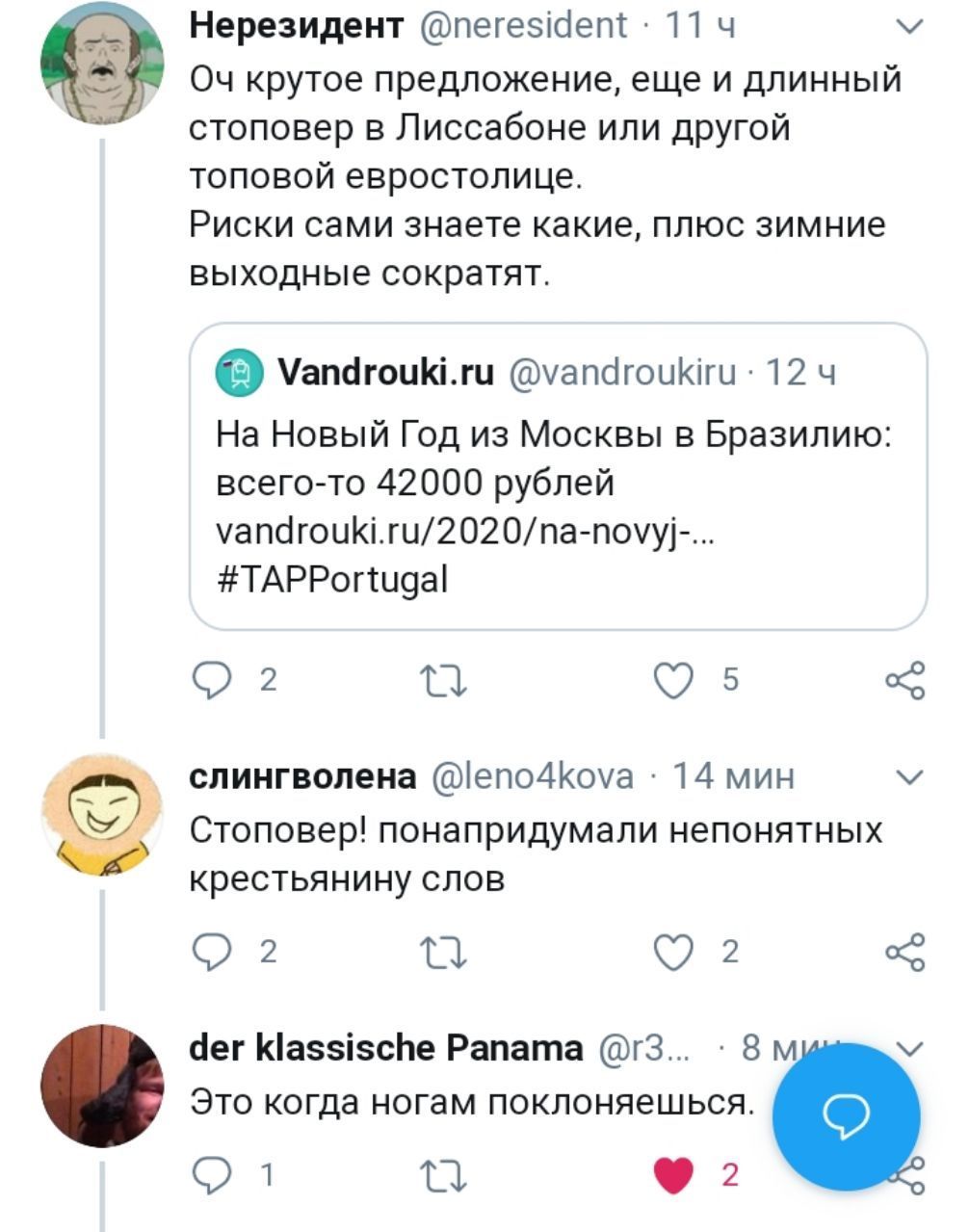
Task: Share the слингволена tweet
Action: (x=904, y=953)
